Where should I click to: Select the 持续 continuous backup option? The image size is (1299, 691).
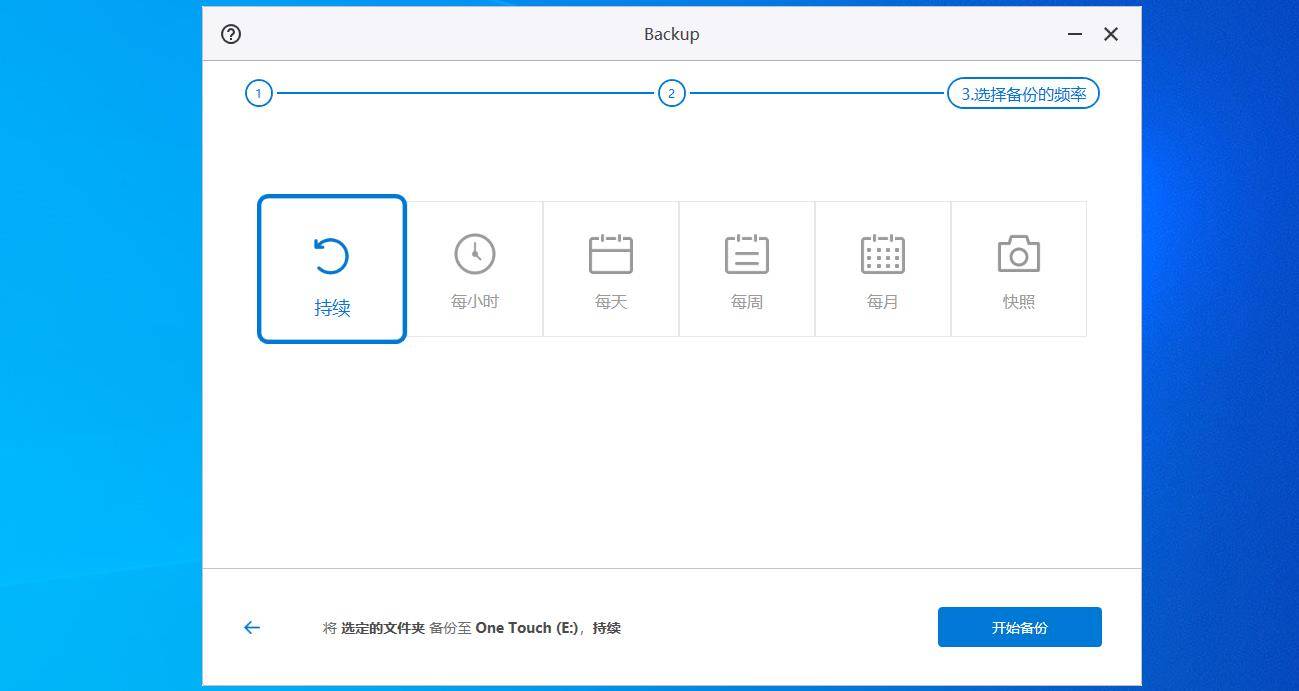tap(332, 269)
